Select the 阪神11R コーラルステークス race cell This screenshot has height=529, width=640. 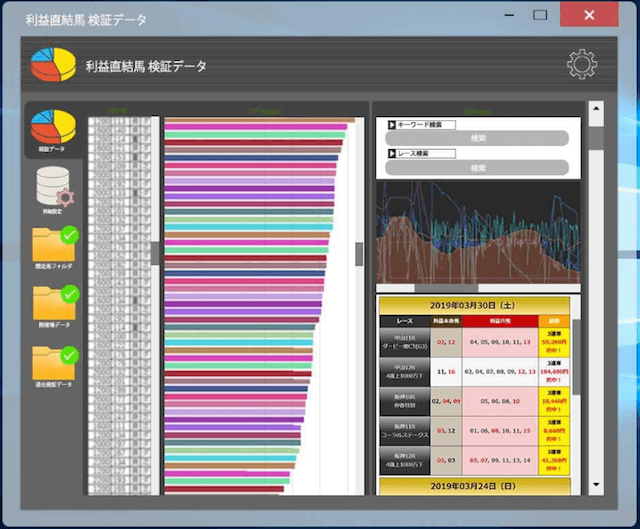coord(405,431)
